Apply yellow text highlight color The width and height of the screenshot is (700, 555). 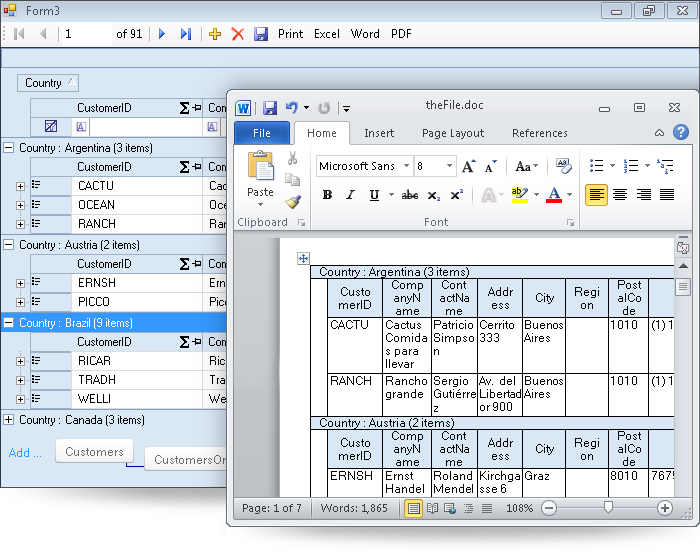pos(520,195)
